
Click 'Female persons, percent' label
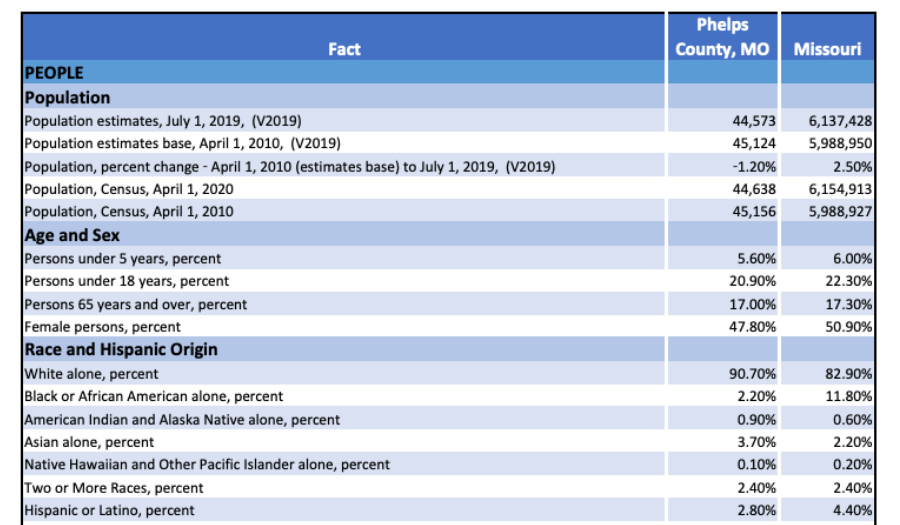tap(103, 327)
